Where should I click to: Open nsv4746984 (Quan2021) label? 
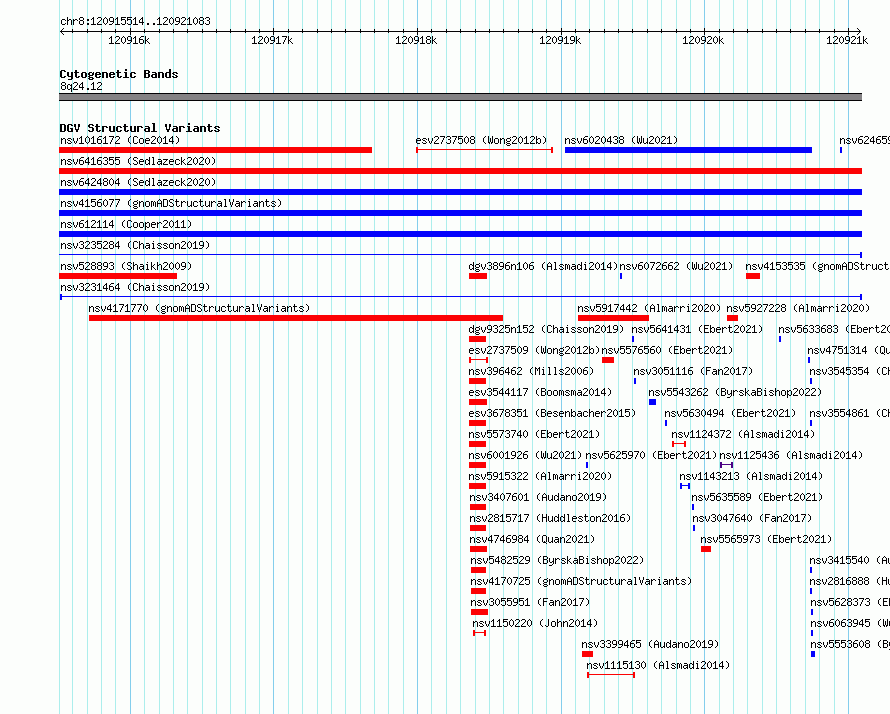pos(532,539)
